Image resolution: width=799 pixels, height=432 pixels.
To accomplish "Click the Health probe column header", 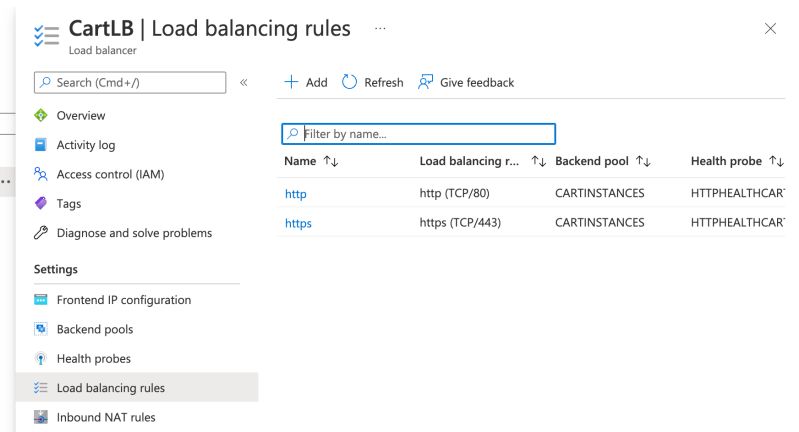I will [726, 161].
